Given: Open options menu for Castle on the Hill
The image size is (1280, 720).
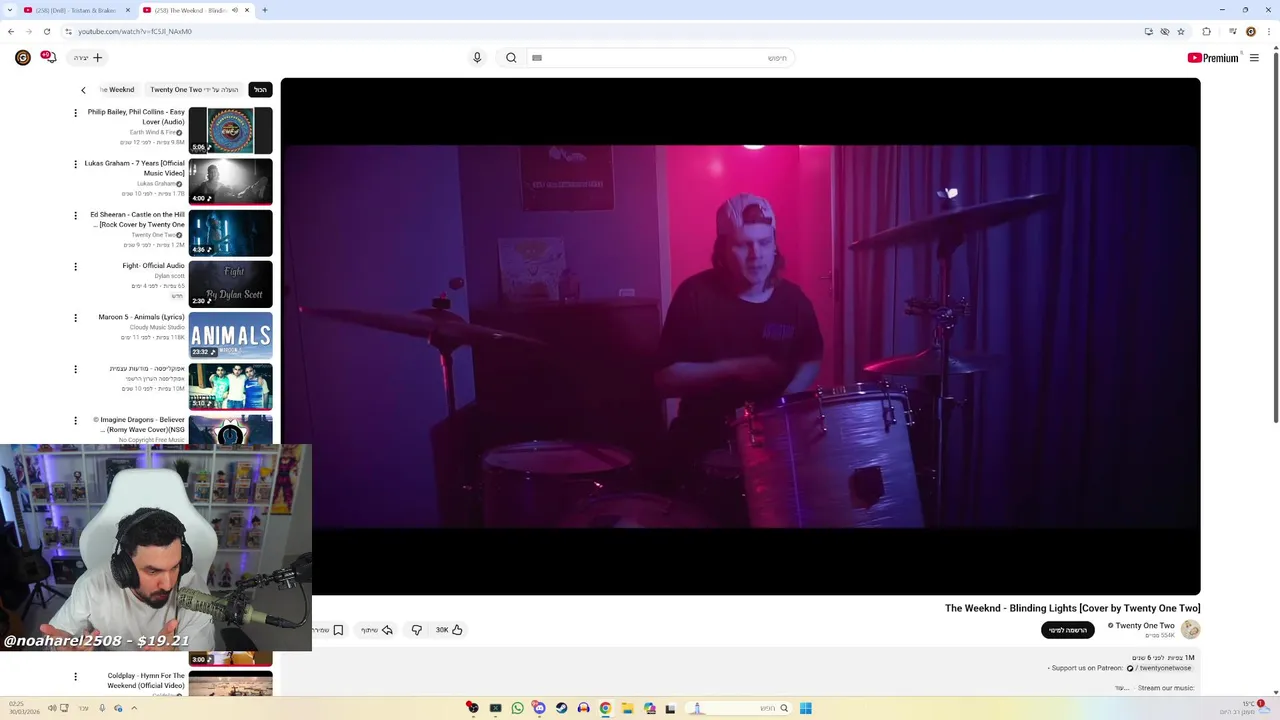Looking at the screenshot, I should click(75, 215).
